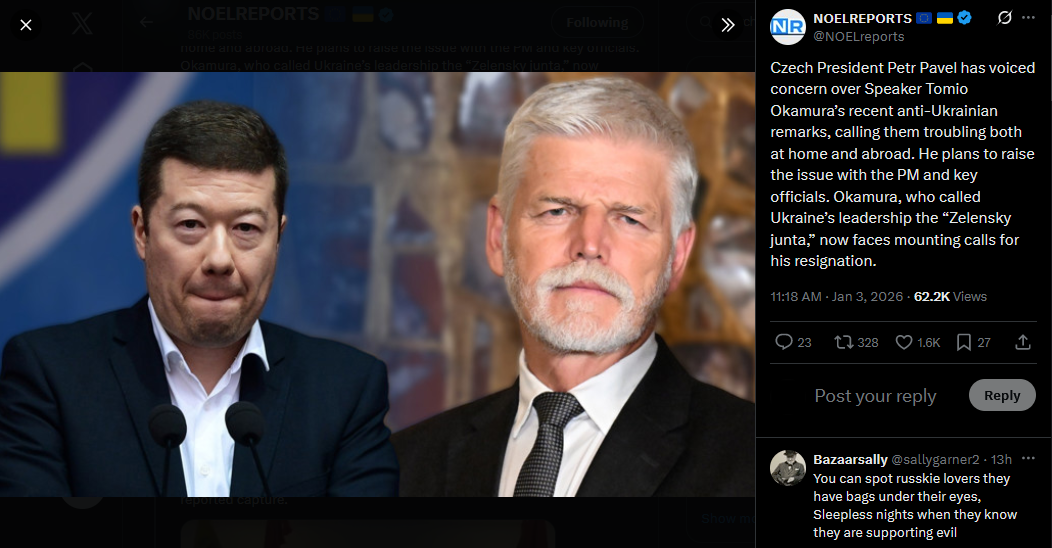
Task: Open the Grok circle icon on post
Action: click(x=1004, y=18)
